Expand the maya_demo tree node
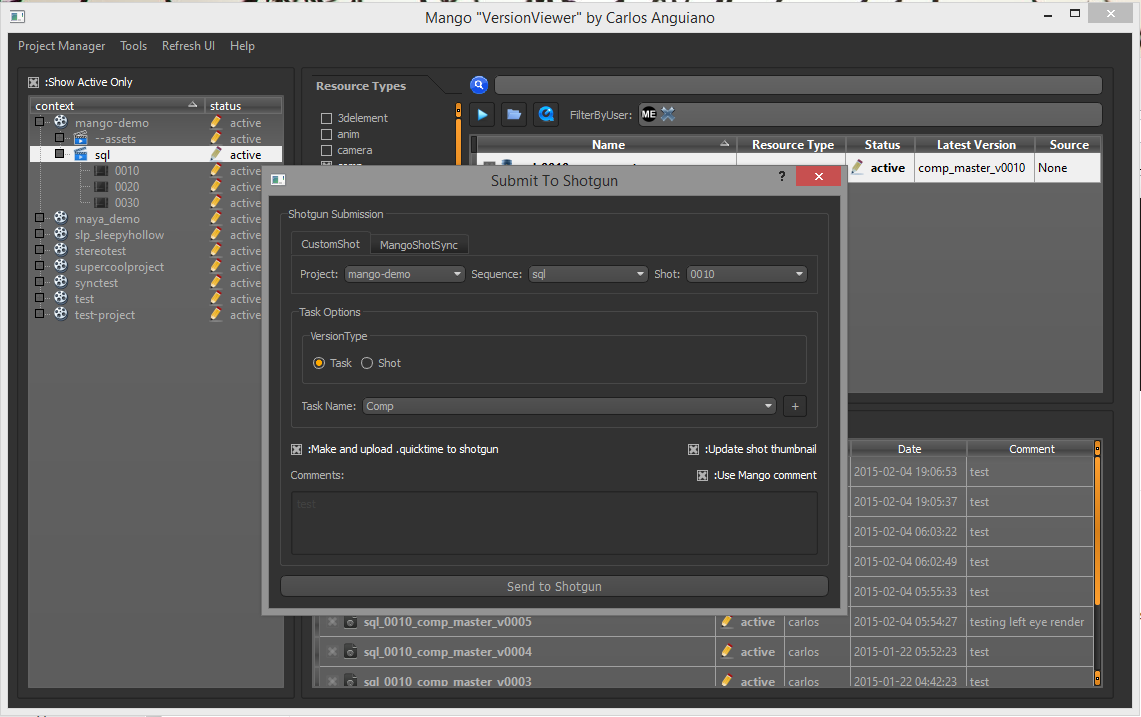 40,218
